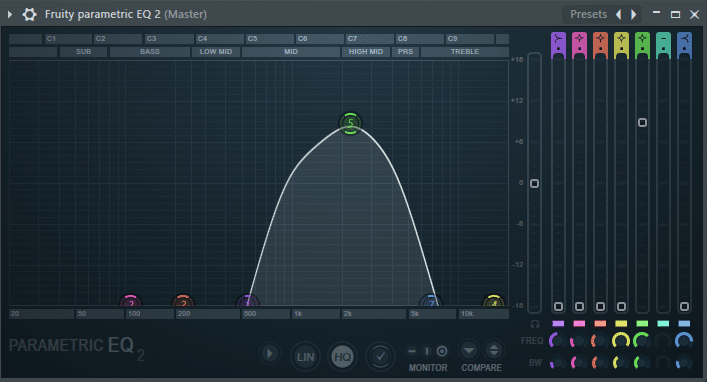Select the pink band 2 token
This screenshot has height=382, width=707.
coord(131,301)
